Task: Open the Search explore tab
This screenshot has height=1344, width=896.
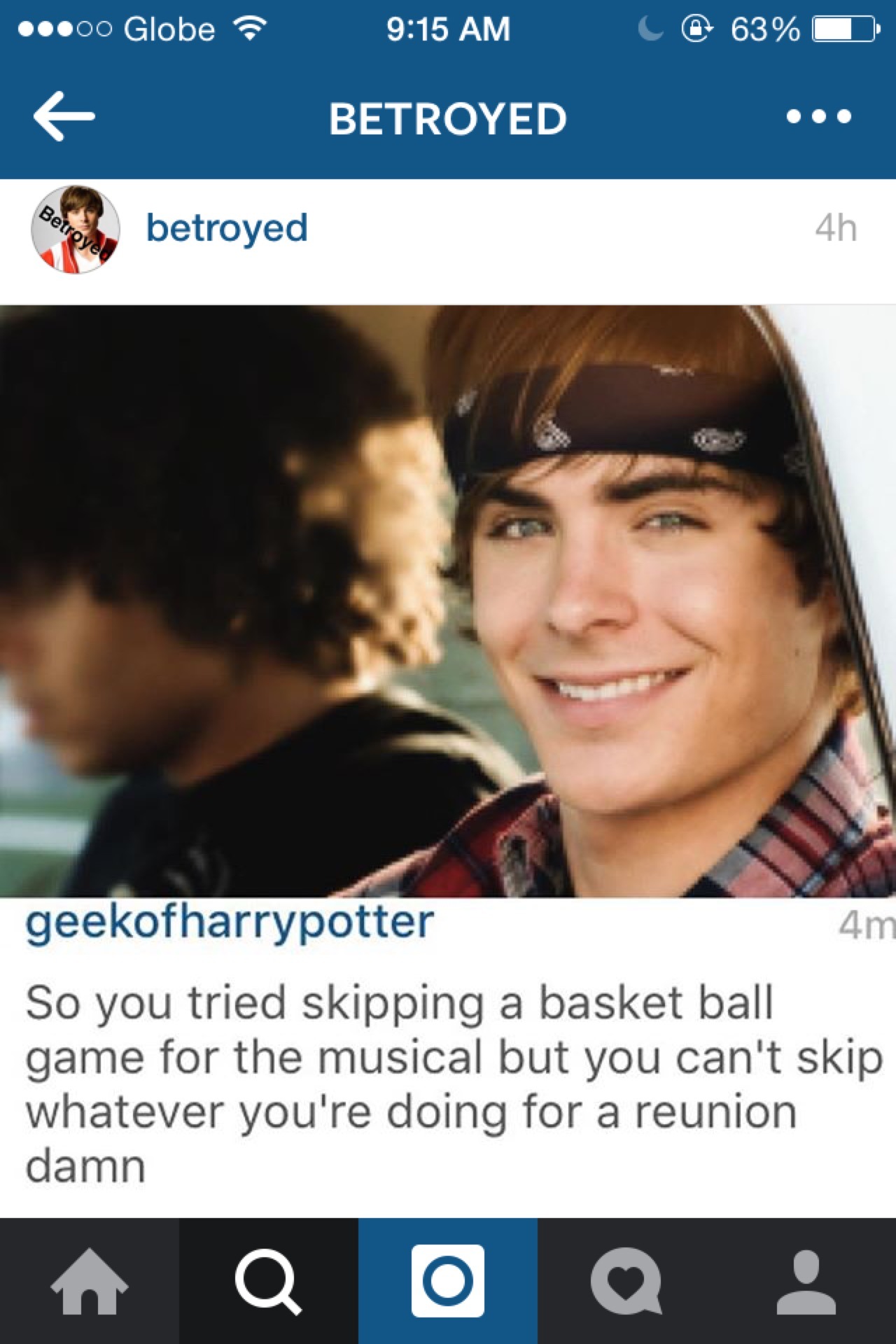Action: 269,1281
